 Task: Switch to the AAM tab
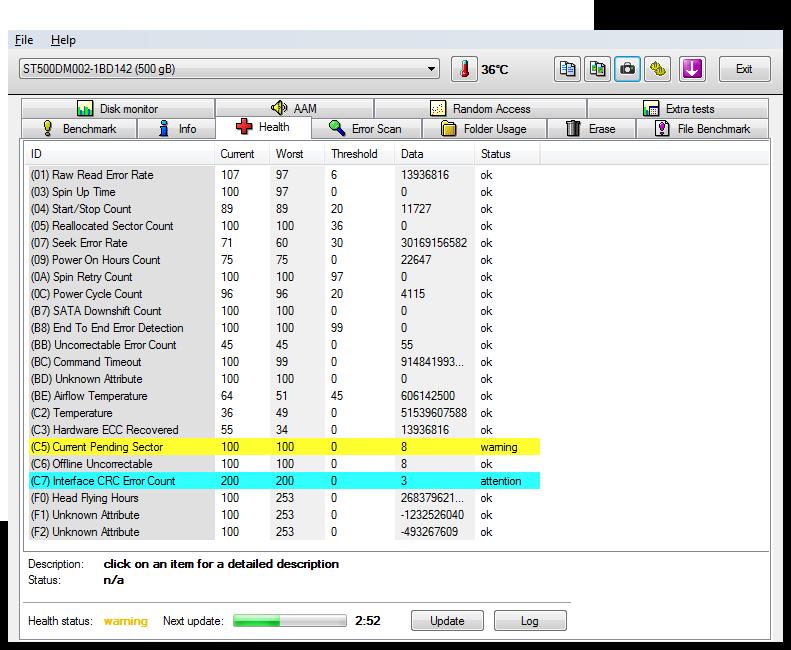coord(294,109)
